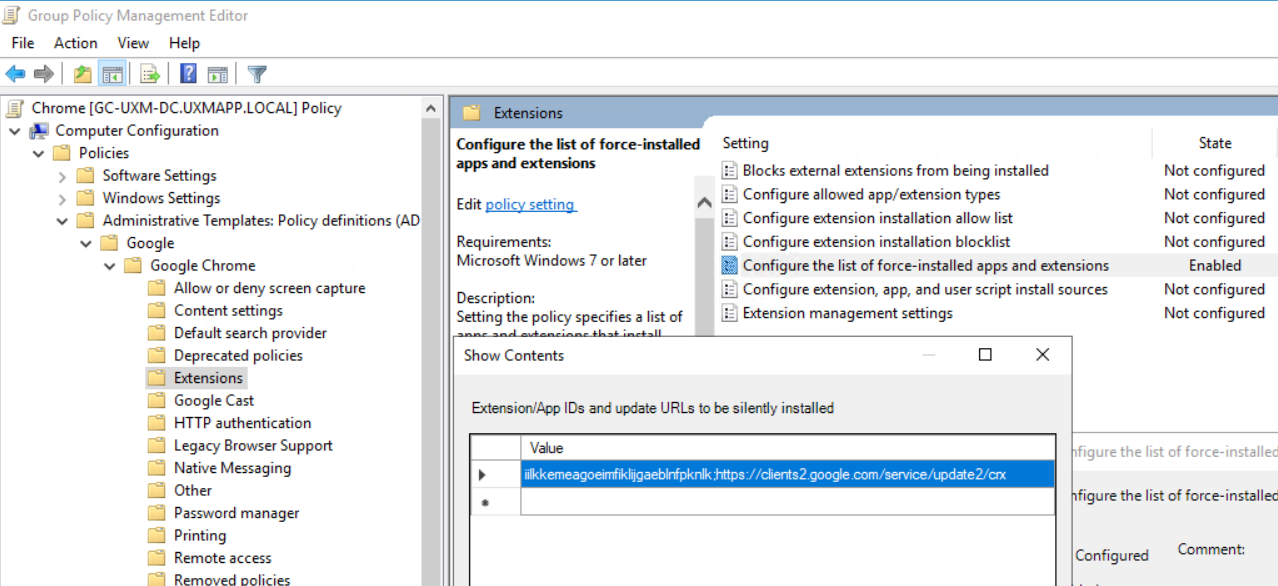Click the Forward arrow toolbar icon
The height and width of the screenshot is (586, 1278).
(x=43, y=74)
